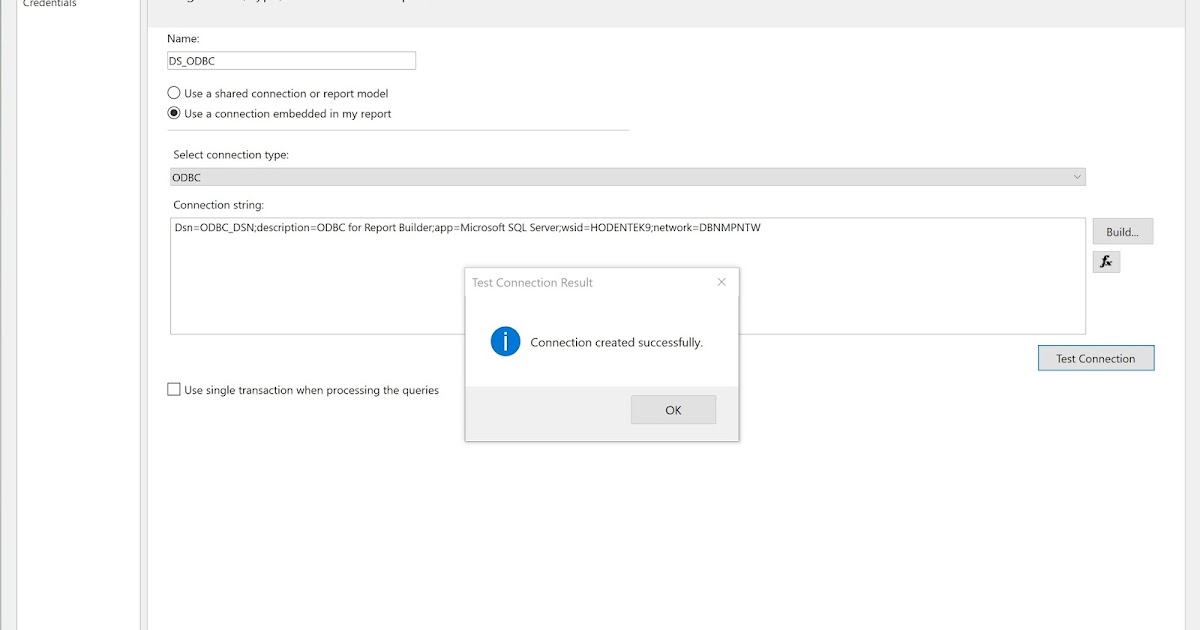1200x630 pixels.
Task: Select Use a connection embedded in my report
Action: (x=171, y=113)
